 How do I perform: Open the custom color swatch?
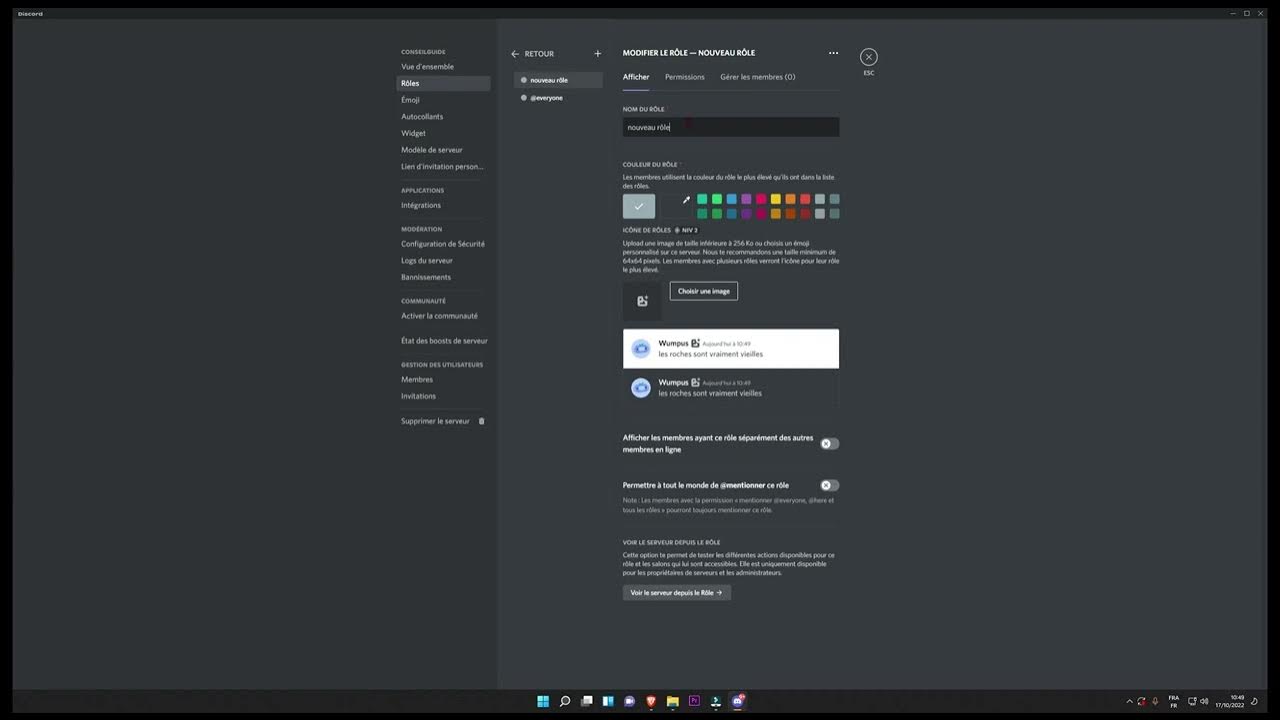(x=676, y=206)
